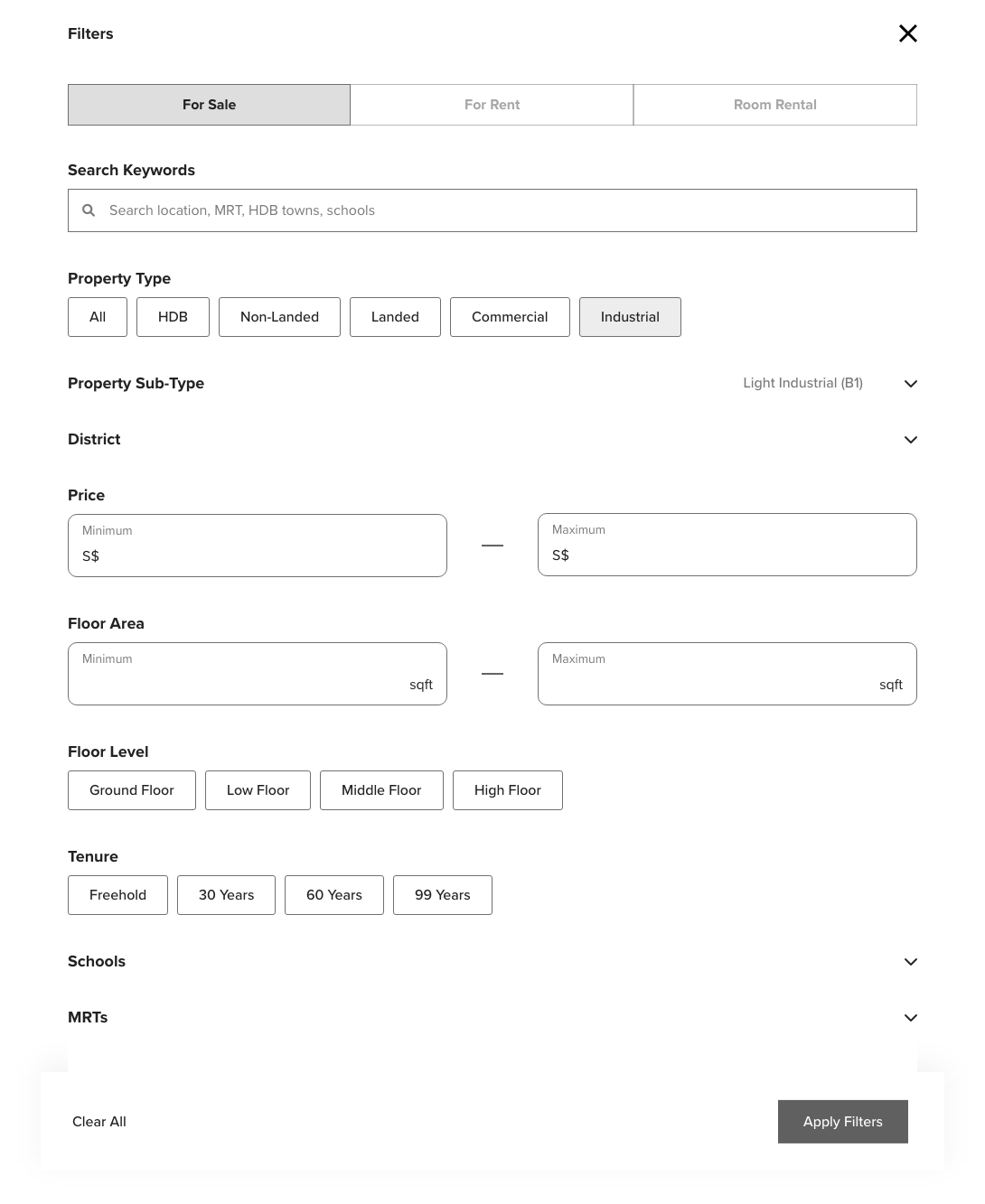This screenshot has height=1204, width=985.
Task: Select Freehold tenure
Action: 117,895
